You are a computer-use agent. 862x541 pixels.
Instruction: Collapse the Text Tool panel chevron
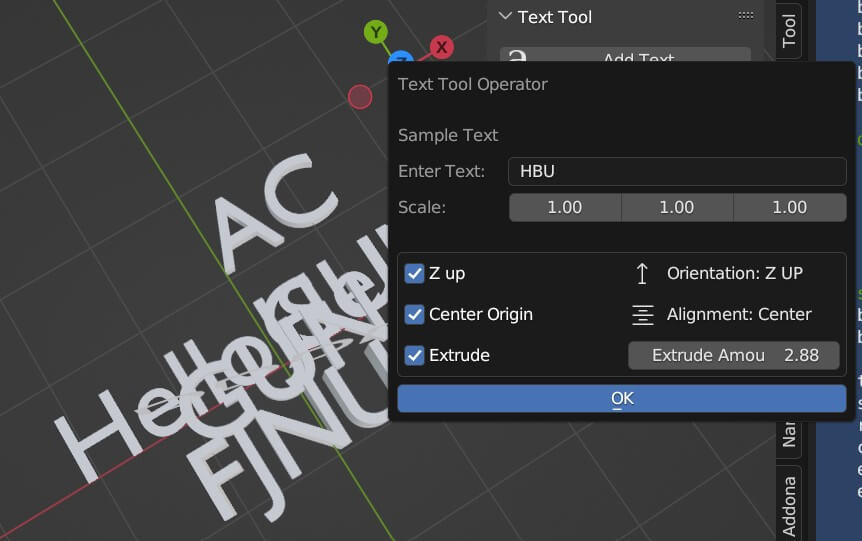point(504,17)
